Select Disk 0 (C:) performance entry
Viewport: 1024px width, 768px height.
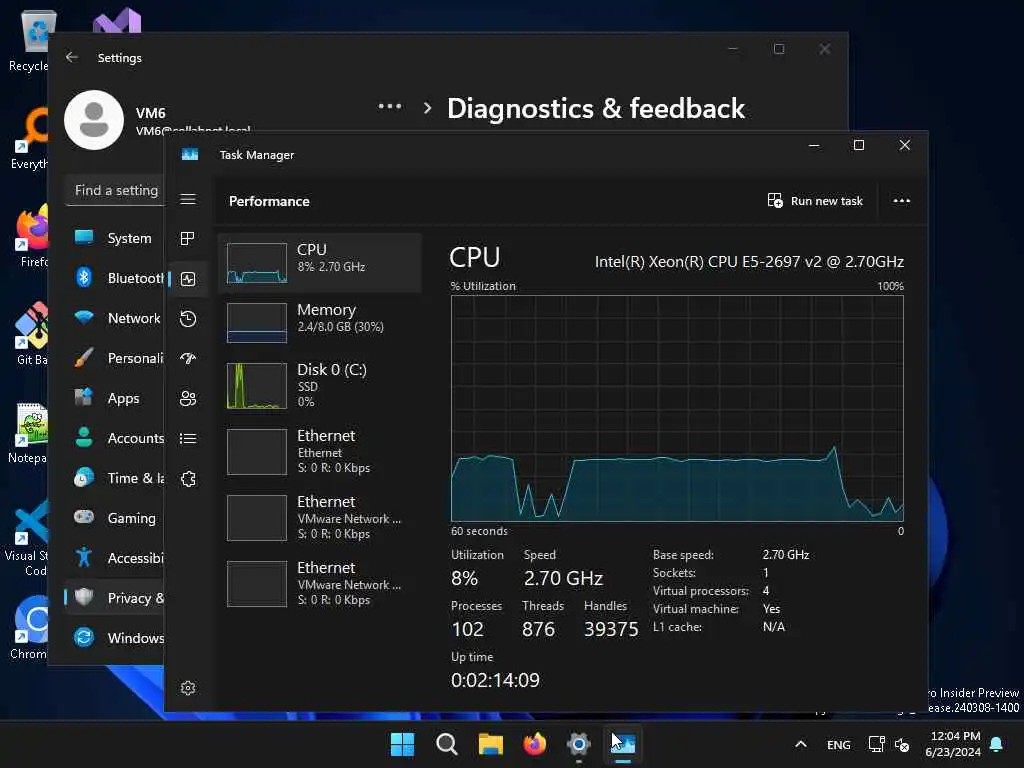320,385
